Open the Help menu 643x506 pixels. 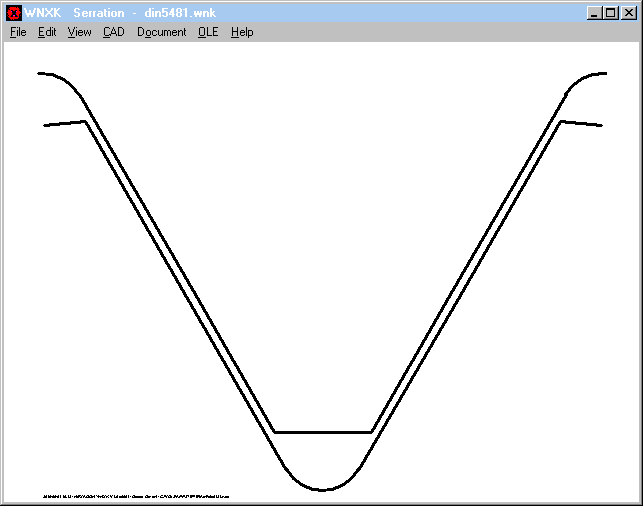tap(242, 32)
